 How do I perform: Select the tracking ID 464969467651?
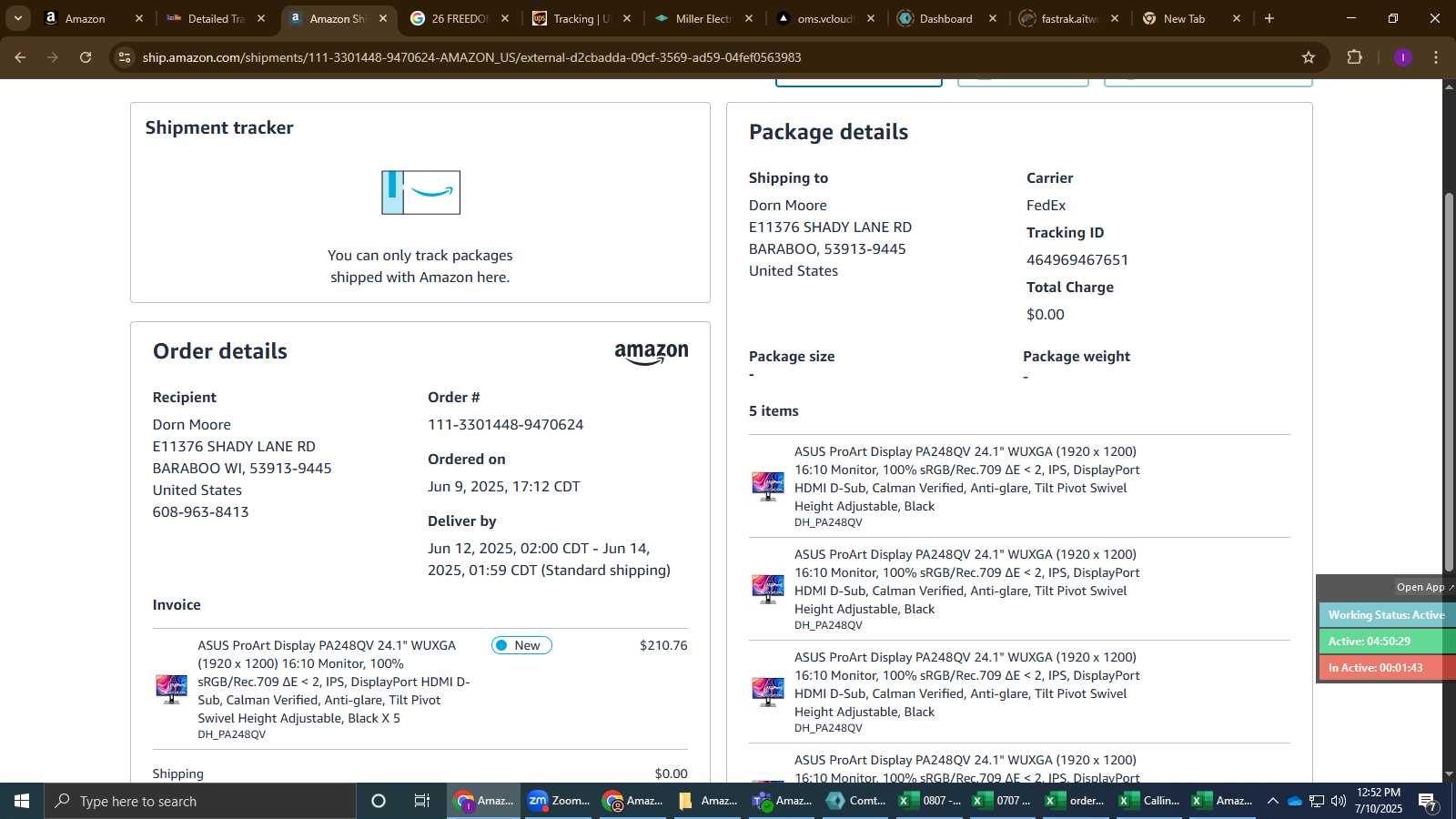[1077, 259]
